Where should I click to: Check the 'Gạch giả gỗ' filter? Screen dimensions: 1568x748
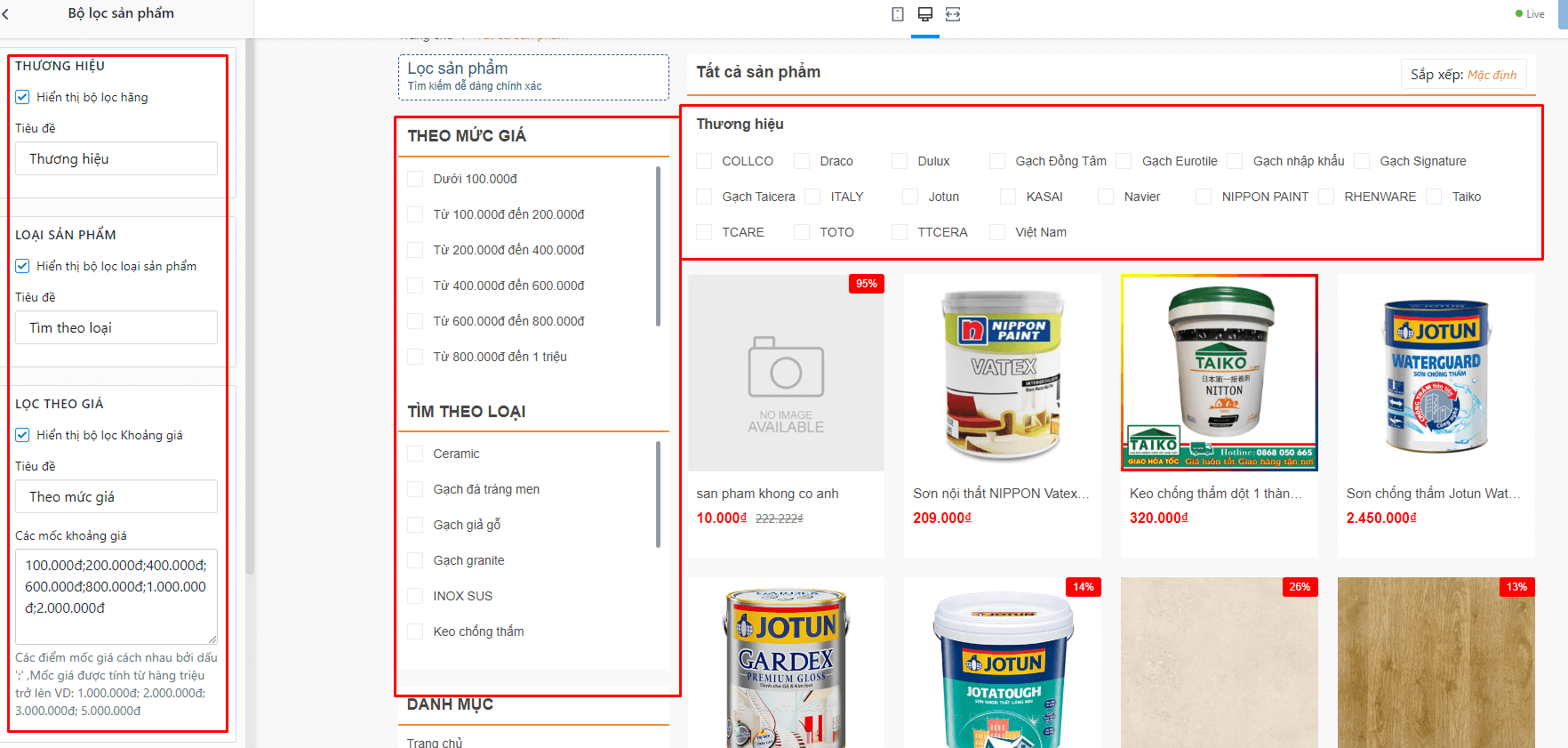point(415,525)
